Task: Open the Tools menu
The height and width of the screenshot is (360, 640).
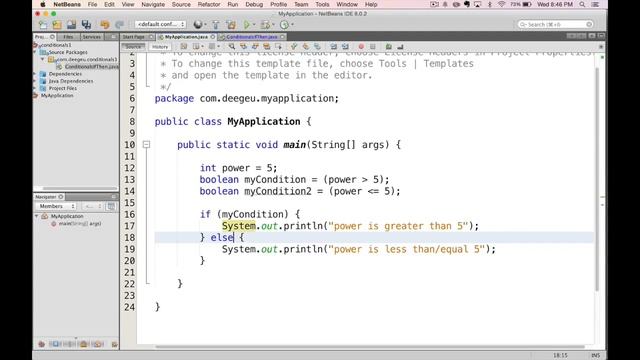Action: 322,4
